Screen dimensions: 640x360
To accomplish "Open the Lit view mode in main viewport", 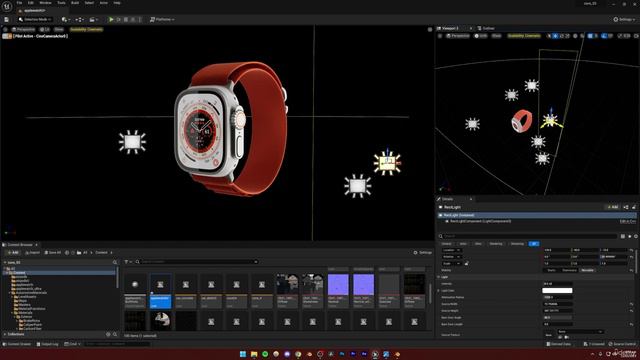I will [x=45, y=29].
